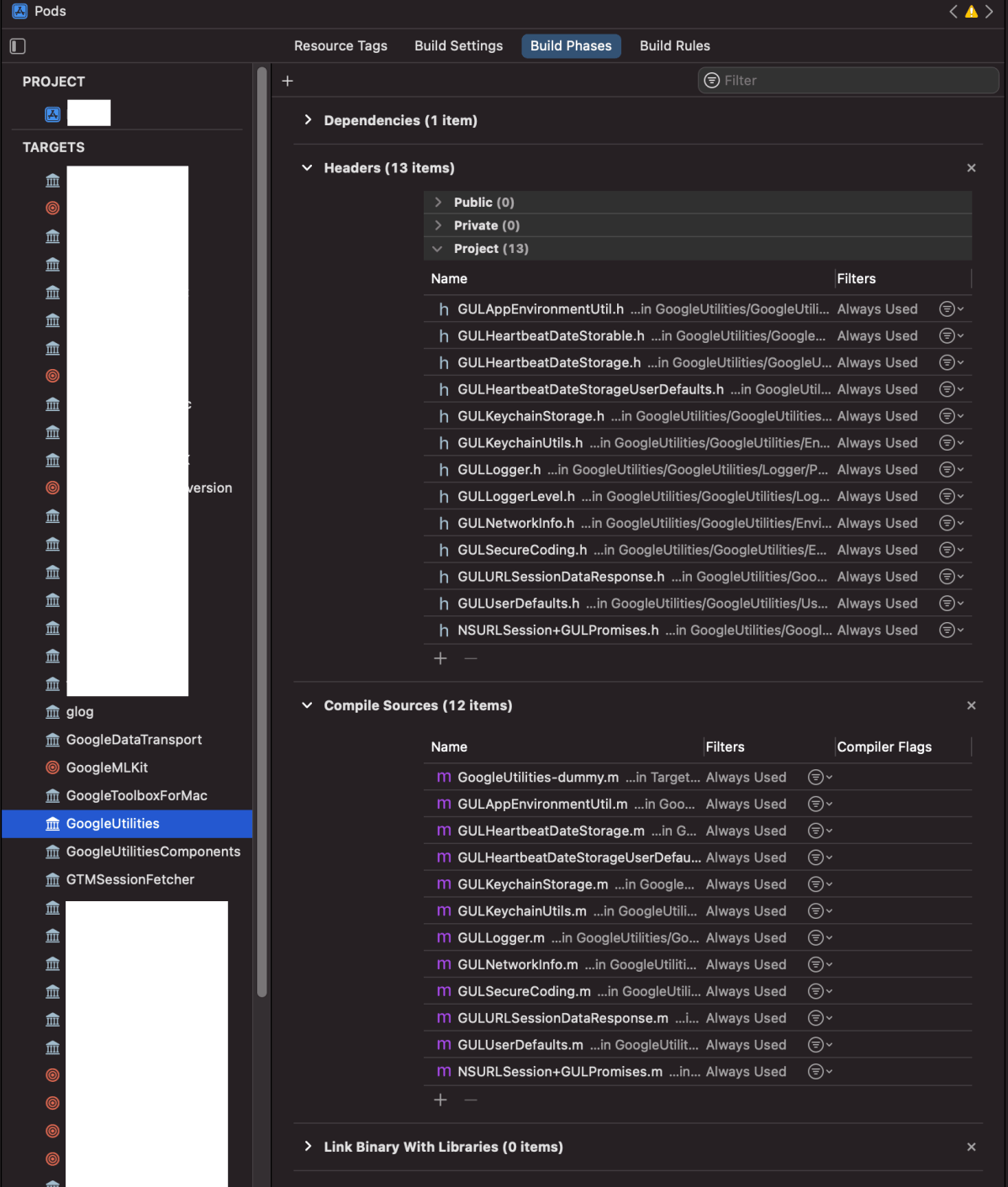This screenshot has height=1187, width=1008.
Task: Select GULAppEnvironmentUtil.m source row
Action: tap(698, 805)
